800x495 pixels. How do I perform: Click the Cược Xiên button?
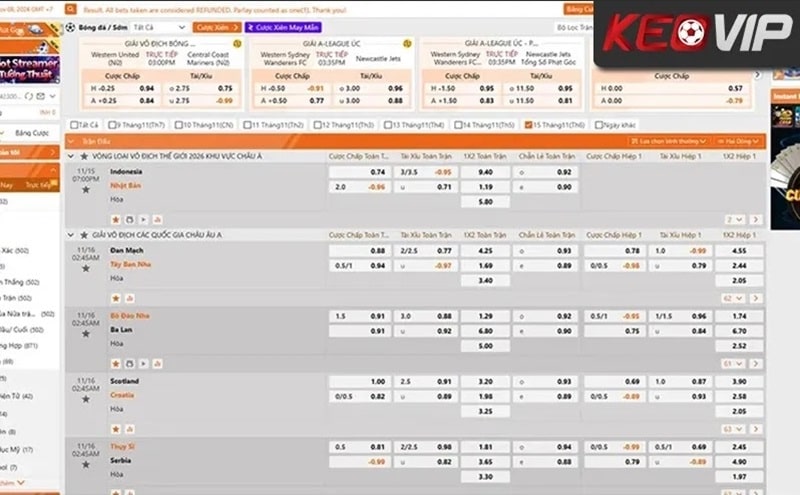(x=216, y=27)
